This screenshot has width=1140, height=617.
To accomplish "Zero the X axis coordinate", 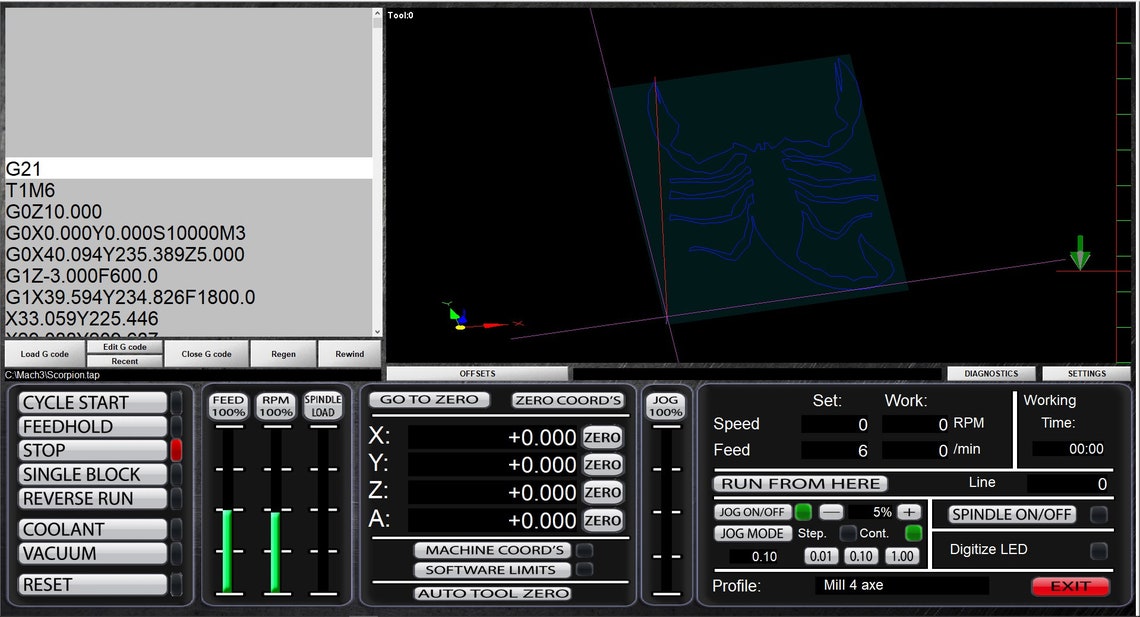I will click(602, 436).
